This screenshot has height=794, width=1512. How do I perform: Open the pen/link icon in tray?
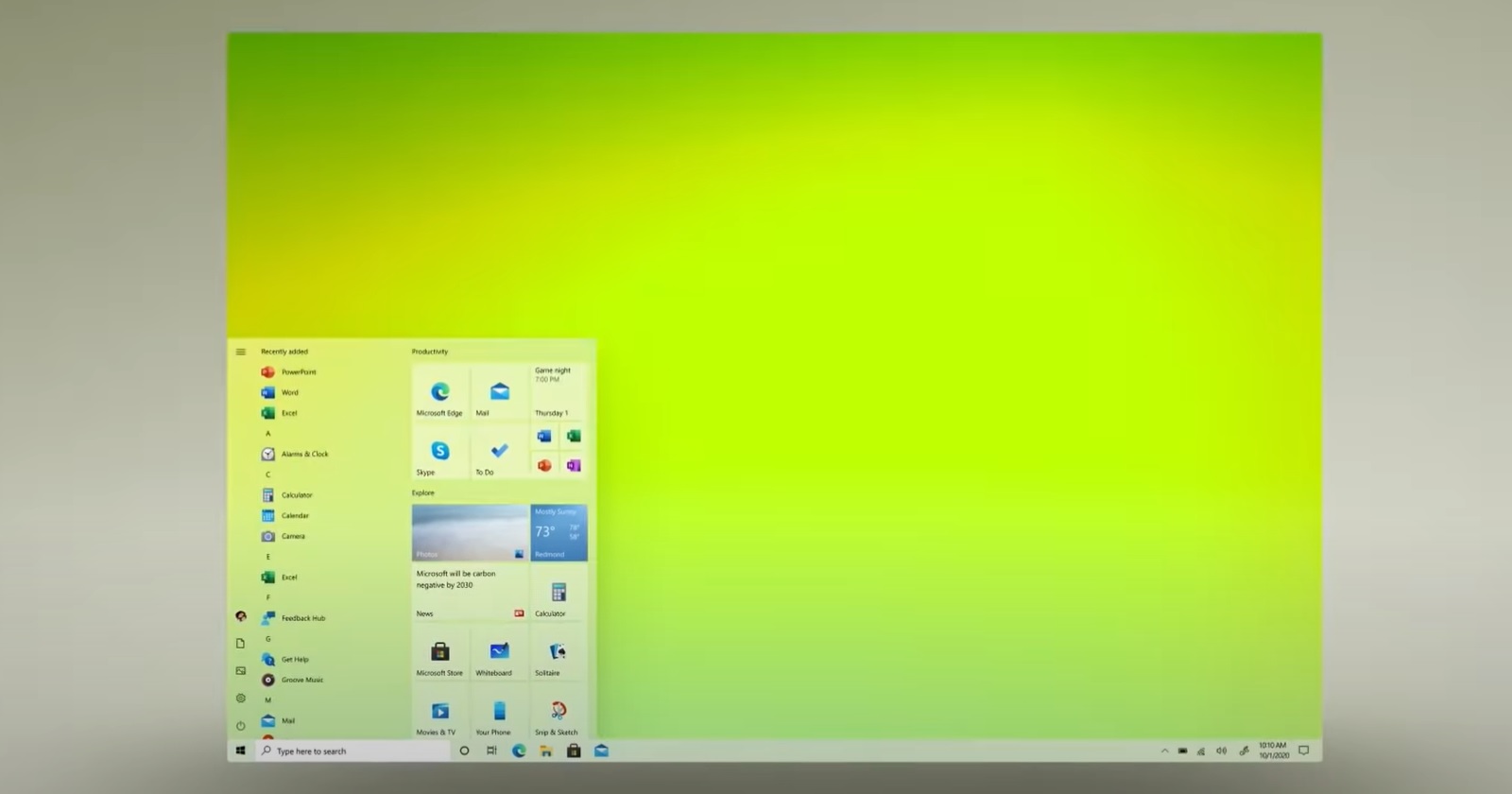click(x=1244, y=751)
